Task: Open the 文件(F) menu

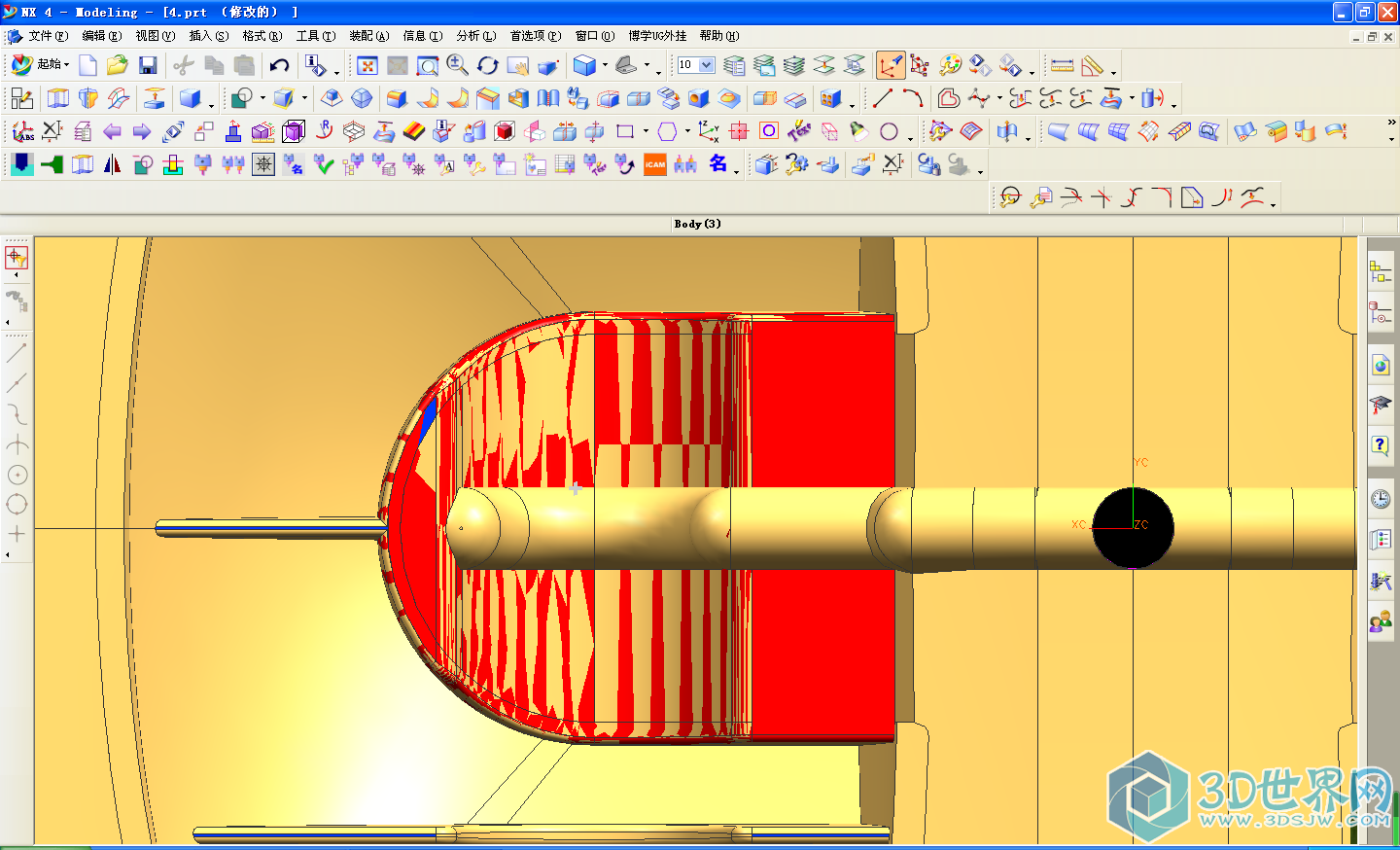Action: (49, 36)
